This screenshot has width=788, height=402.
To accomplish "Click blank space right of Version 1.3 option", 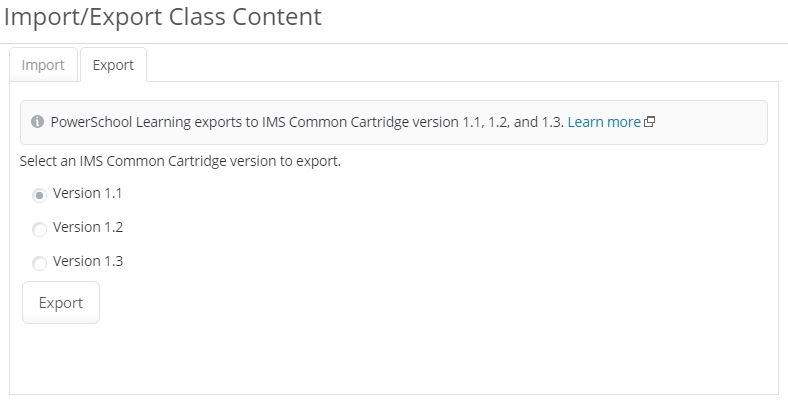I will pyautogui.click(x=400, y=262).
